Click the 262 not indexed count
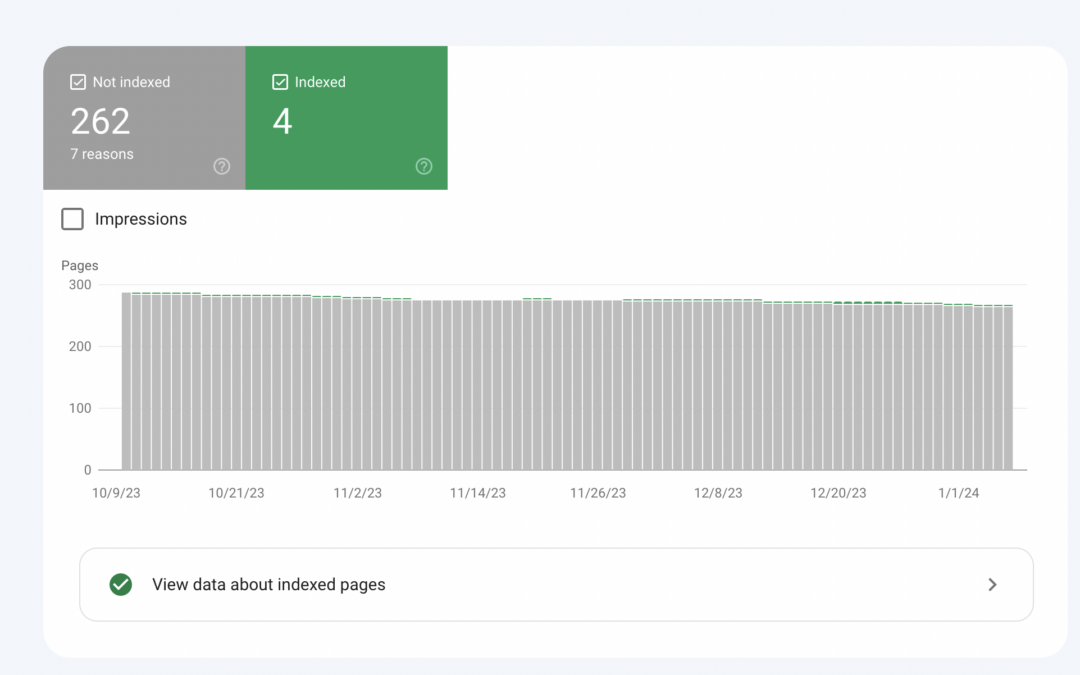Viewport: 1080px width, 675px height. 100,122
